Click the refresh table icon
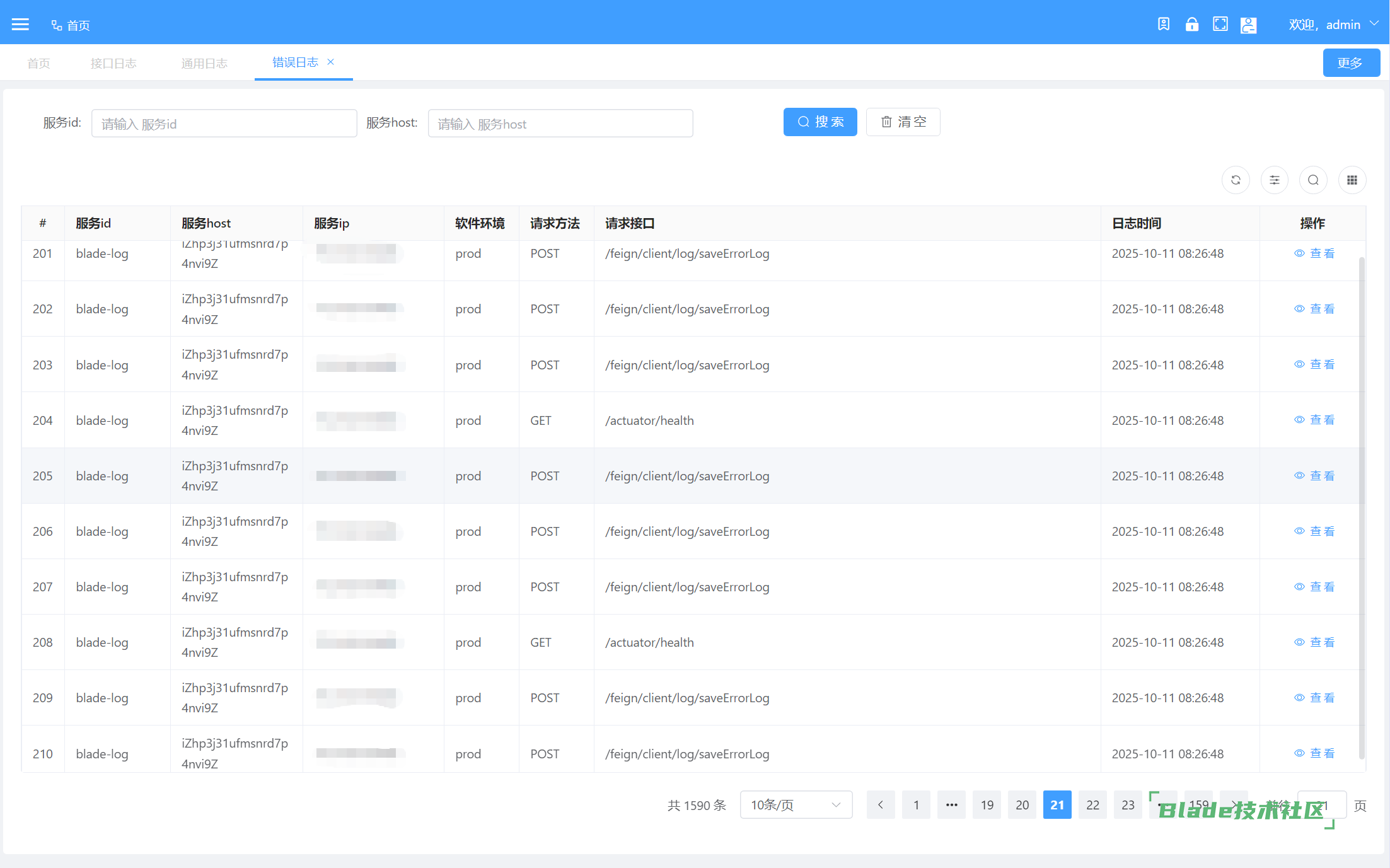 click(1236, 180)
